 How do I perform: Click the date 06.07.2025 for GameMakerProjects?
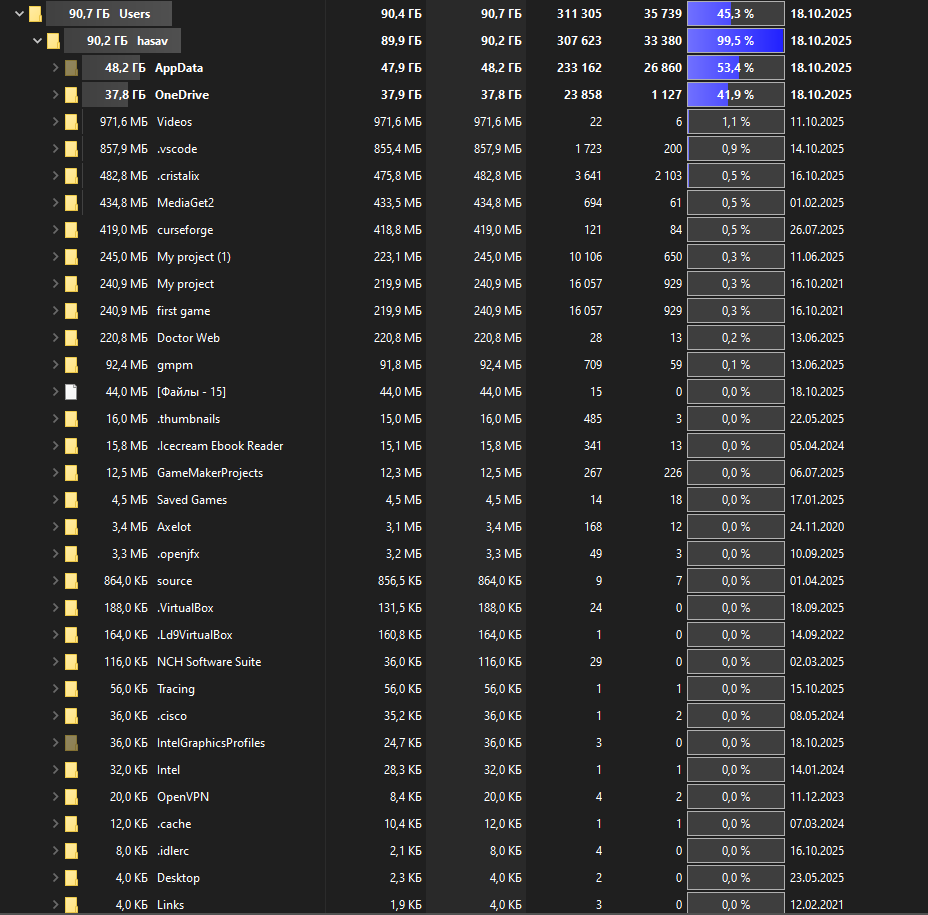[817, 473]
